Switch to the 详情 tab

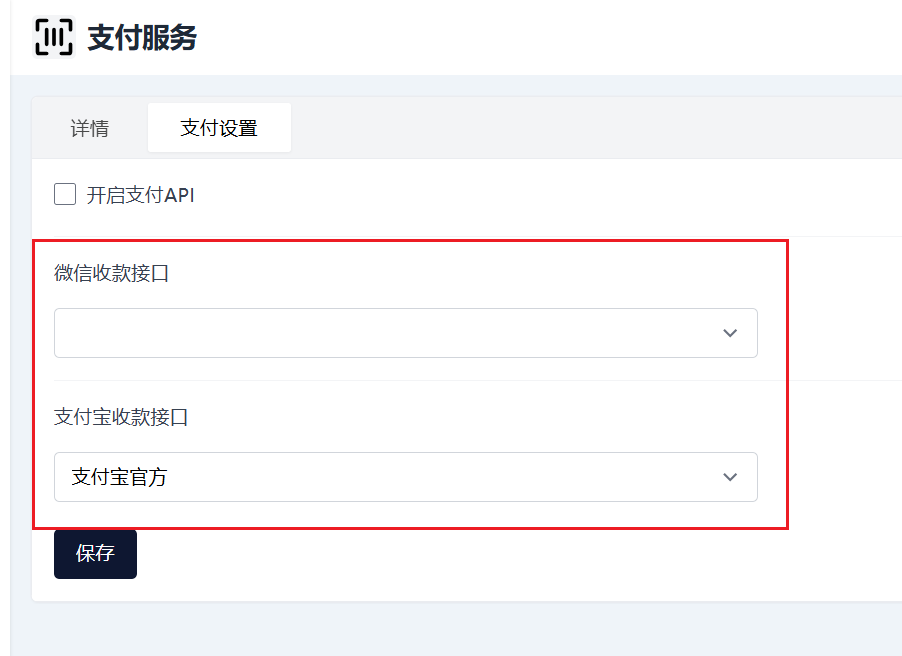[90, 128]
